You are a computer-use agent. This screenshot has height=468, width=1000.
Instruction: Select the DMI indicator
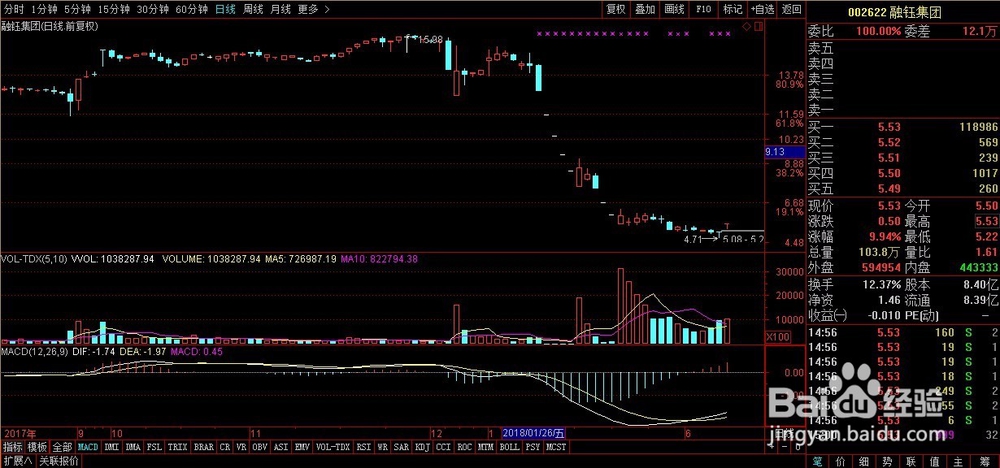coord(111,447)
